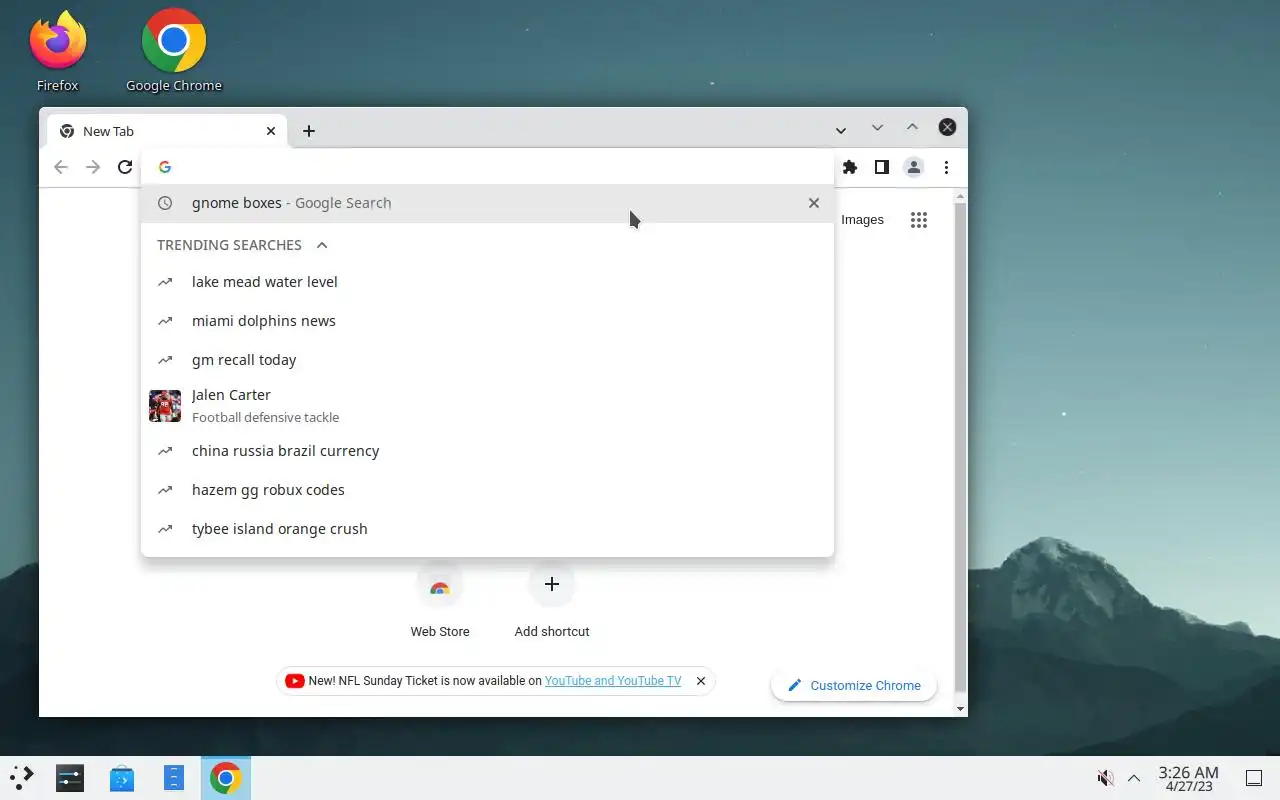Click the Jalen Carter thumbnail photo
This screenshot has width=1280, height=800.
pos(165,406)
